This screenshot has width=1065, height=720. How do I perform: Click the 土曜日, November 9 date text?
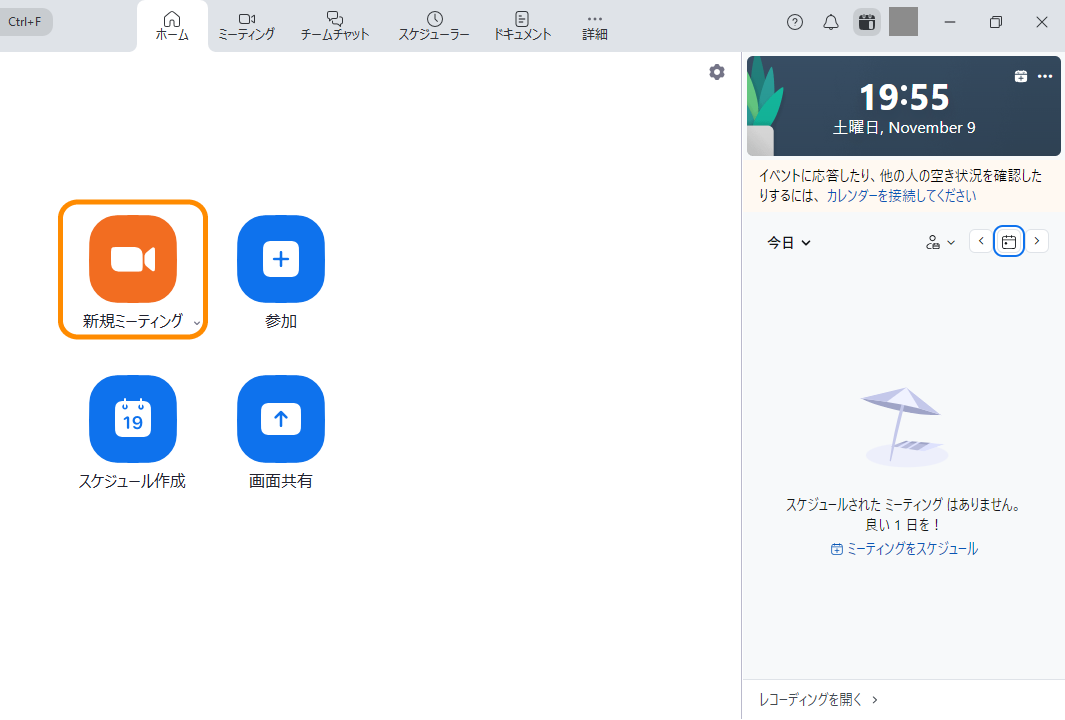(x=904, y=128)
